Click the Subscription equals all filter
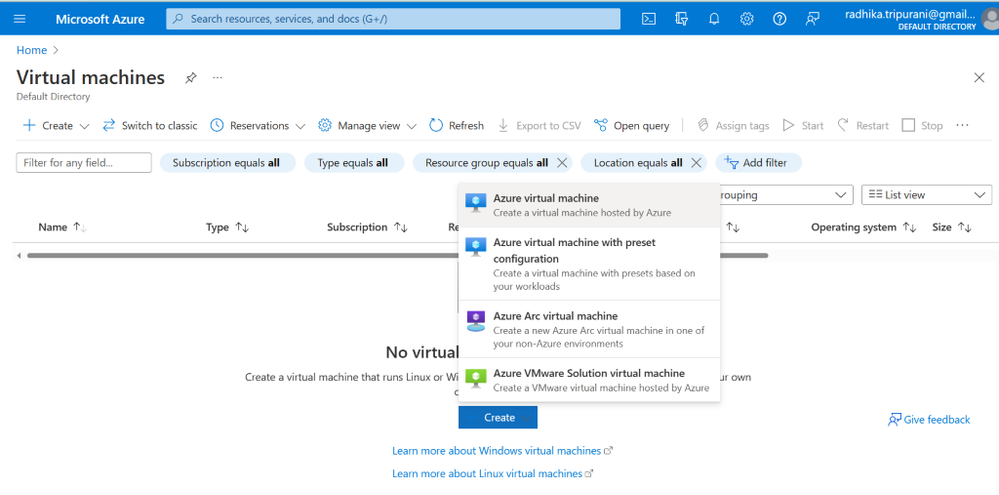 pyautogui.click(x=226, y=162)
